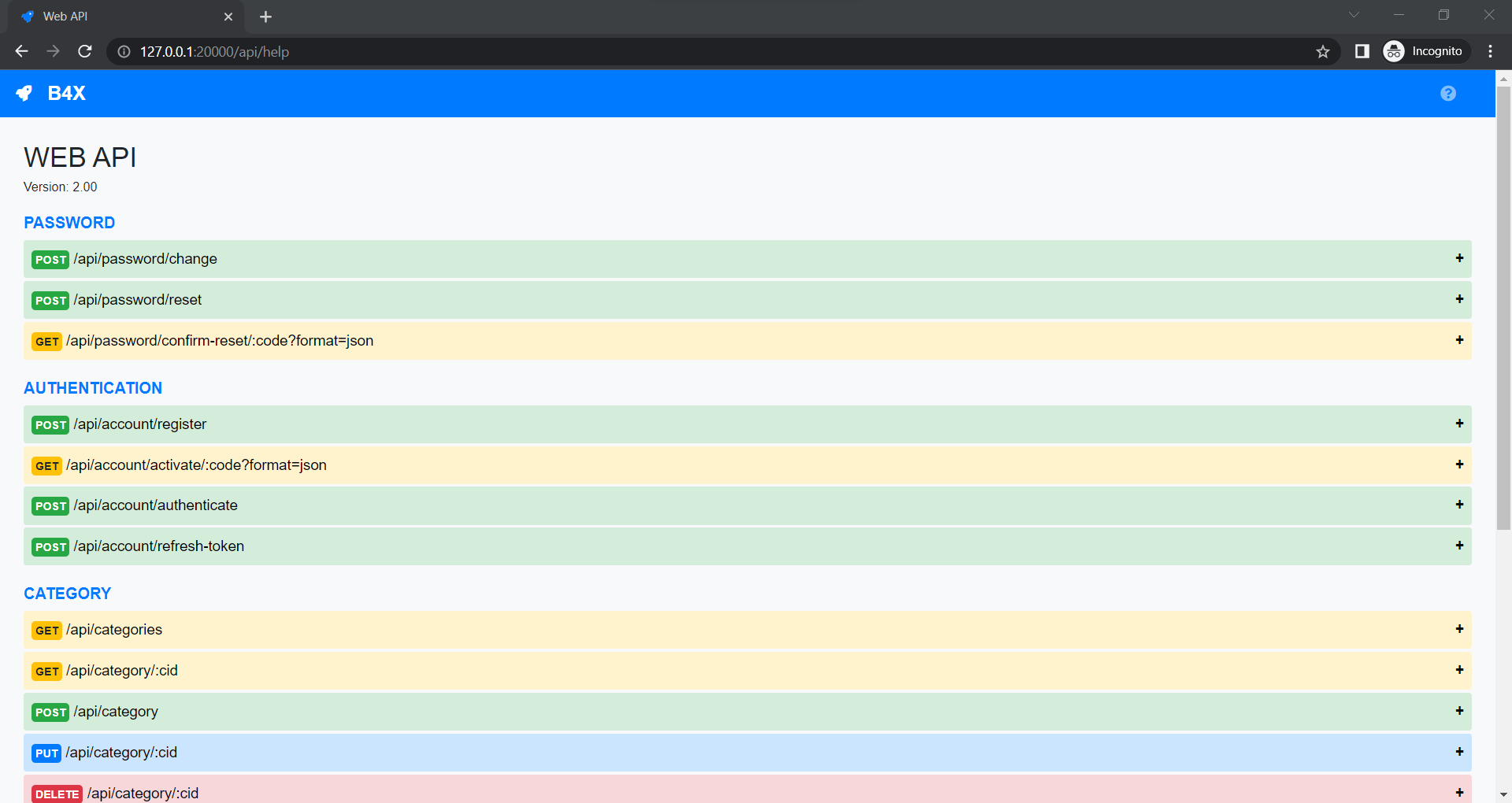This screenshot has width=1512, height=803.
Task: Click the browser reload icon
Action: coord(85,51)
